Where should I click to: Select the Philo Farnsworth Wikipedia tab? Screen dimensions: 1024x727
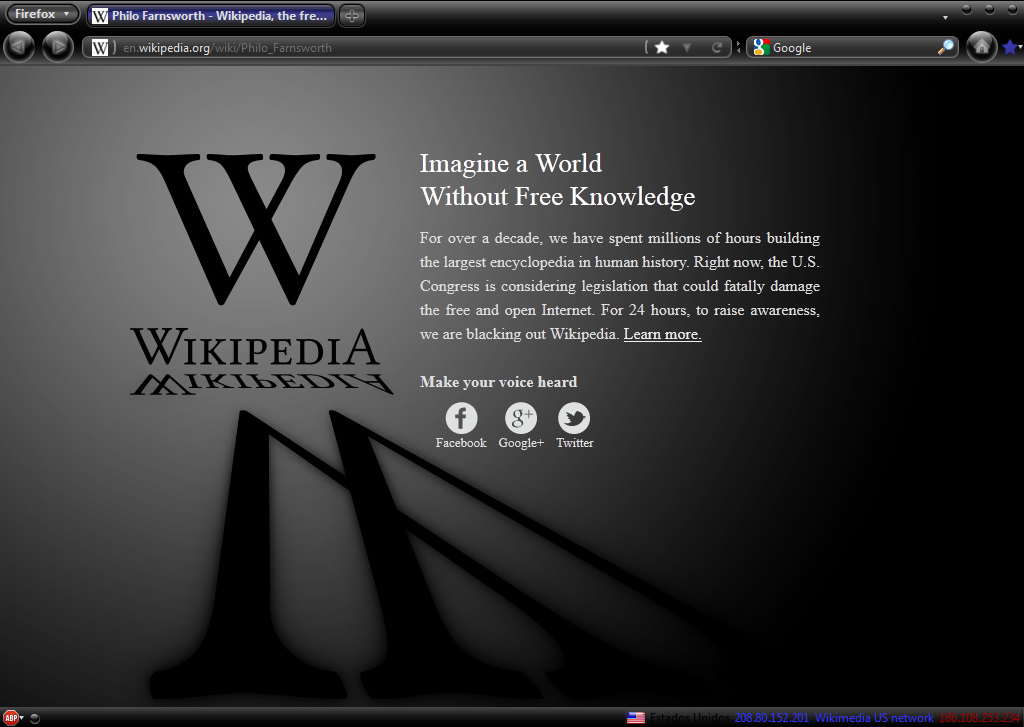tap(210, 16)
